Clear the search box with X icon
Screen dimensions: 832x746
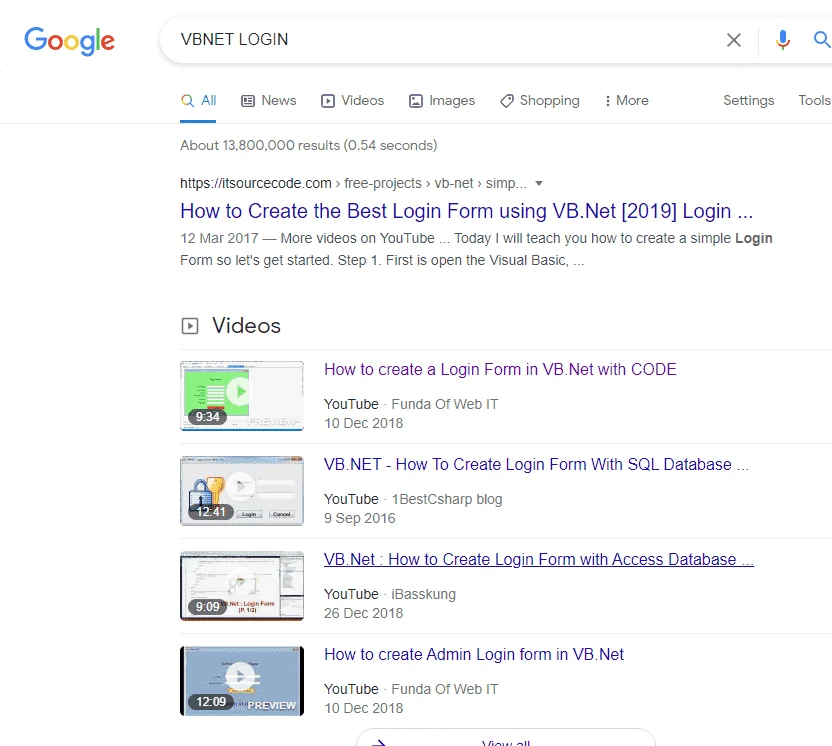click(x=734, y=40)
